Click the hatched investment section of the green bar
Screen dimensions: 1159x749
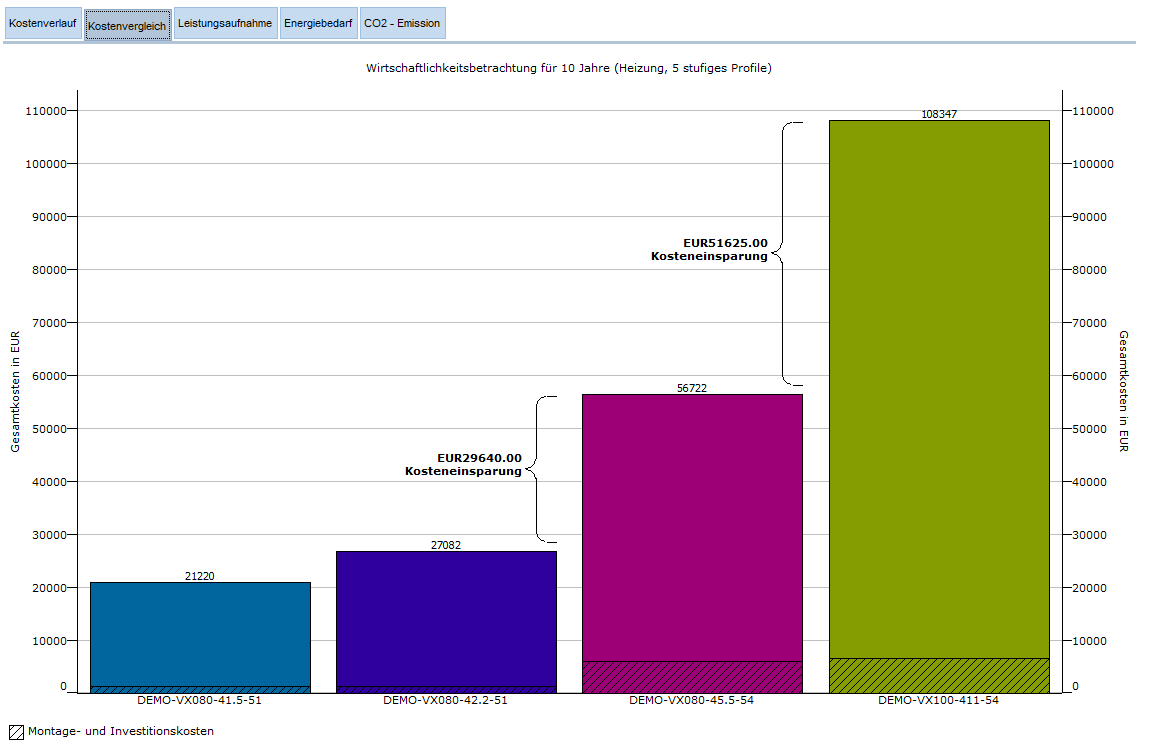(x=939, y=676)
